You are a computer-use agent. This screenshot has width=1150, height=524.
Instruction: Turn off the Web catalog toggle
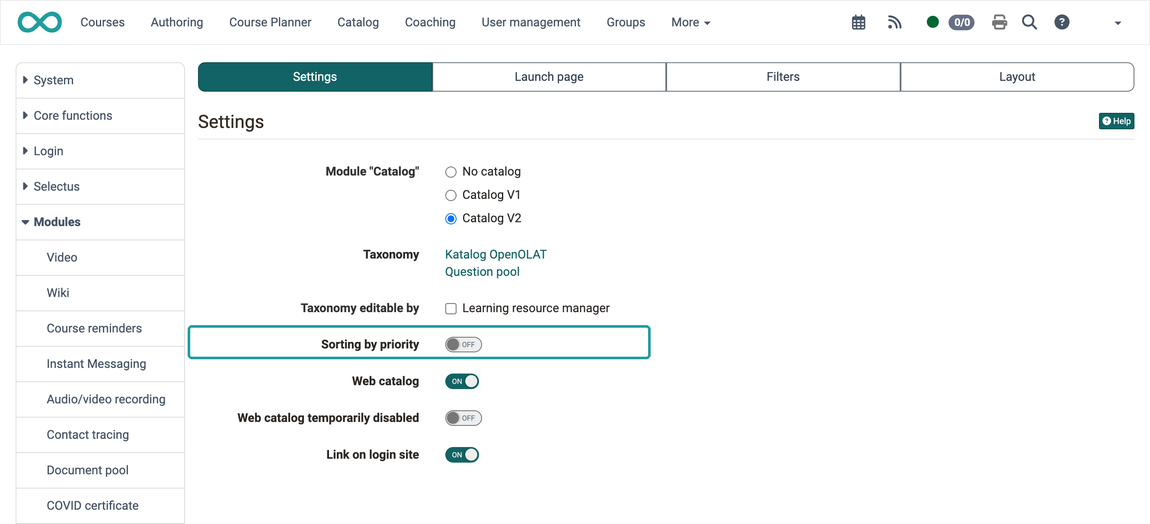[x=462, y=381]
